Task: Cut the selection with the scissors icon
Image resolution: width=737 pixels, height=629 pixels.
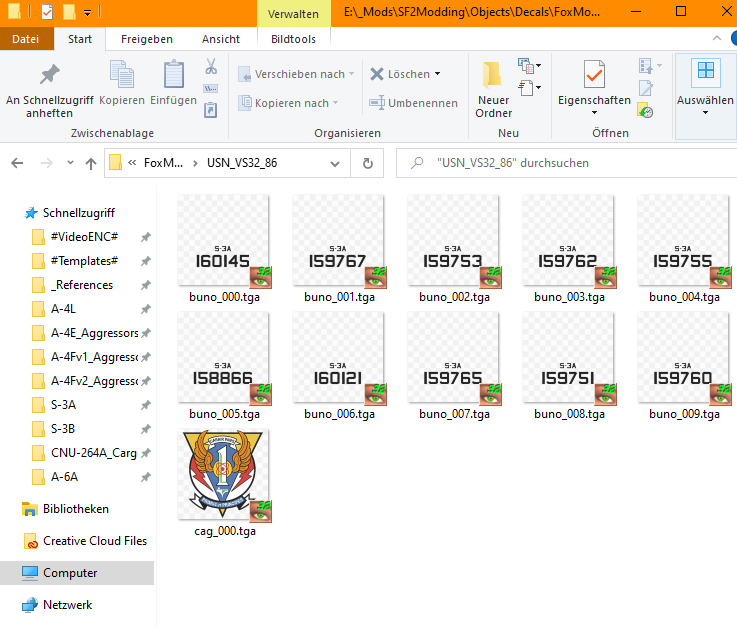Action: (x=211, y=67)
